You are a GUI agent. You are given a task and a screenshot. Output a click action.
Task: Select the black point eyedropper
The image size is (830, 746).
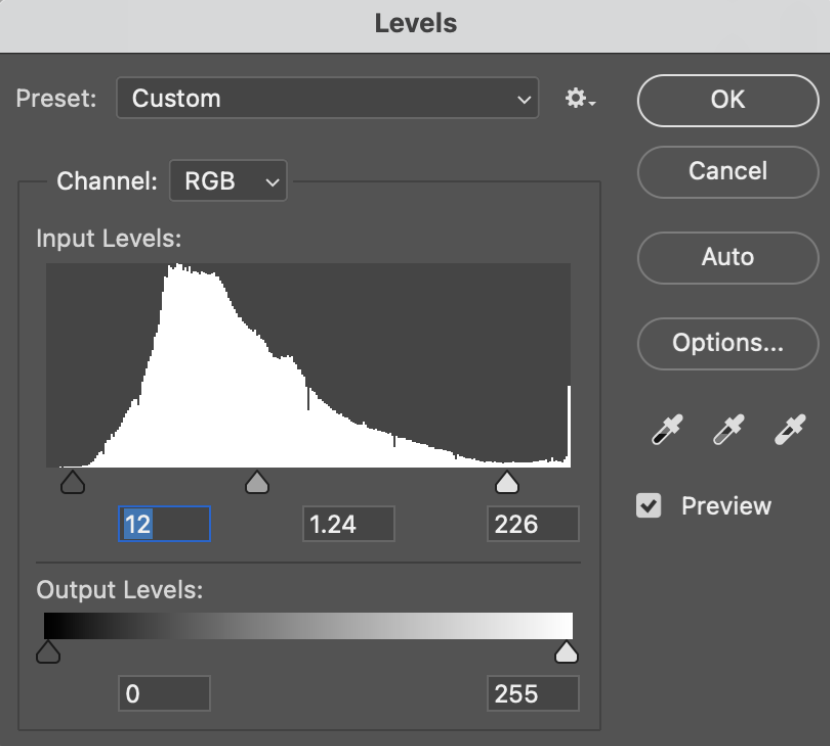[667, 429]
